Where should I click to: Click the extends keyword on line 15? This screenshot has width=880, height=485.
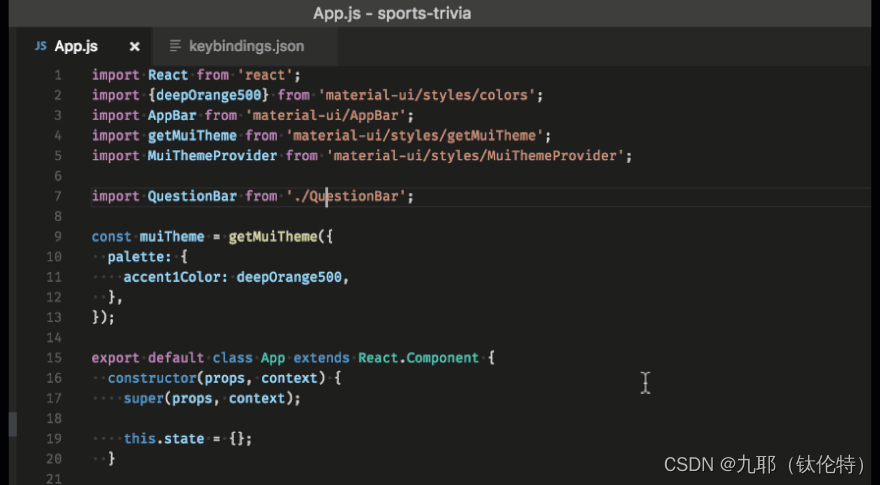[322, 358]
